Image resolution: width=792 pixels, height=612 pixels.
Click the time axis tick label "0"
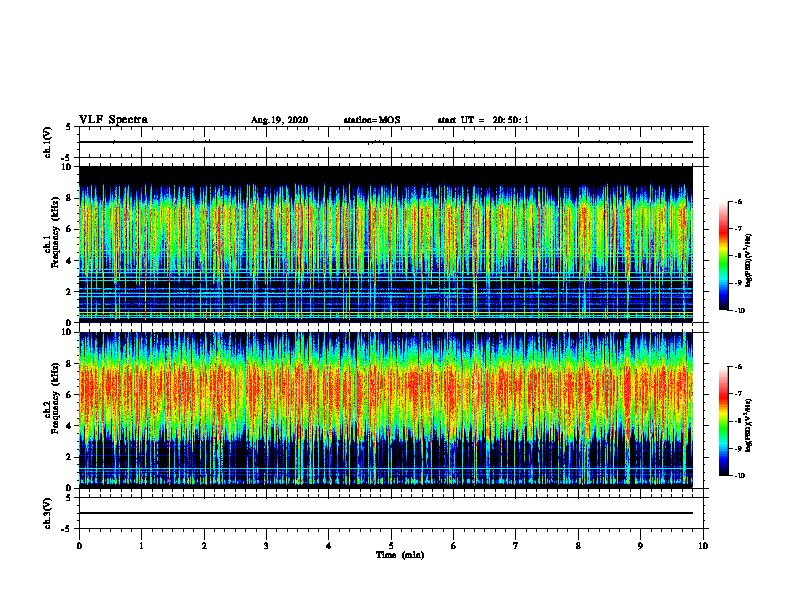click(79, 546)
